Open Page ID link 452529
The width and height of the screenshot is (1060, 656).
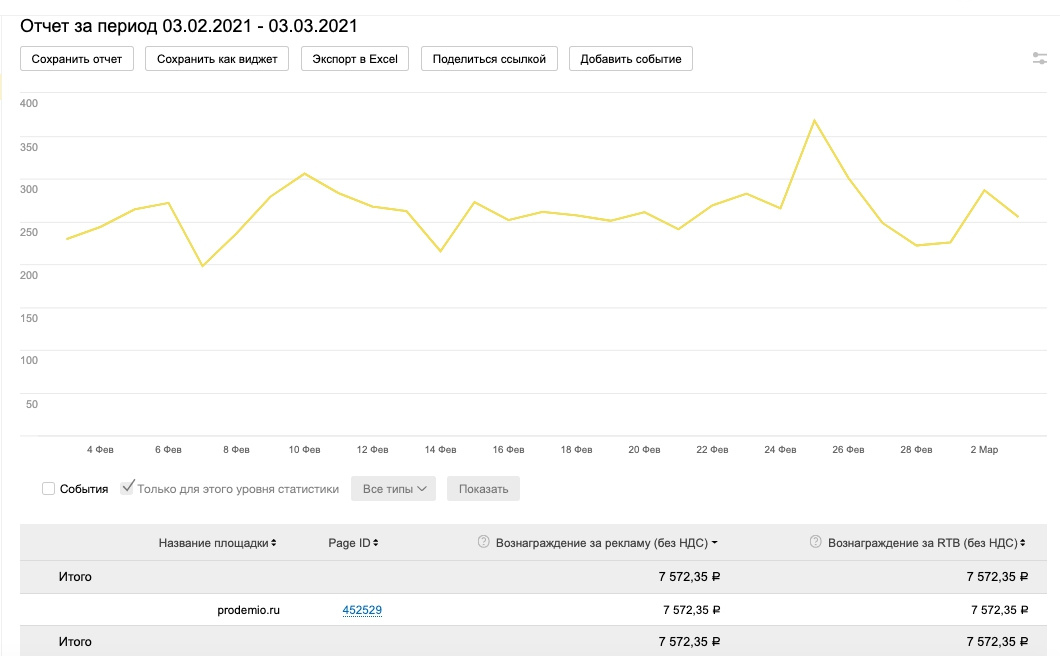pyautogui.click(x=362, y=609)
